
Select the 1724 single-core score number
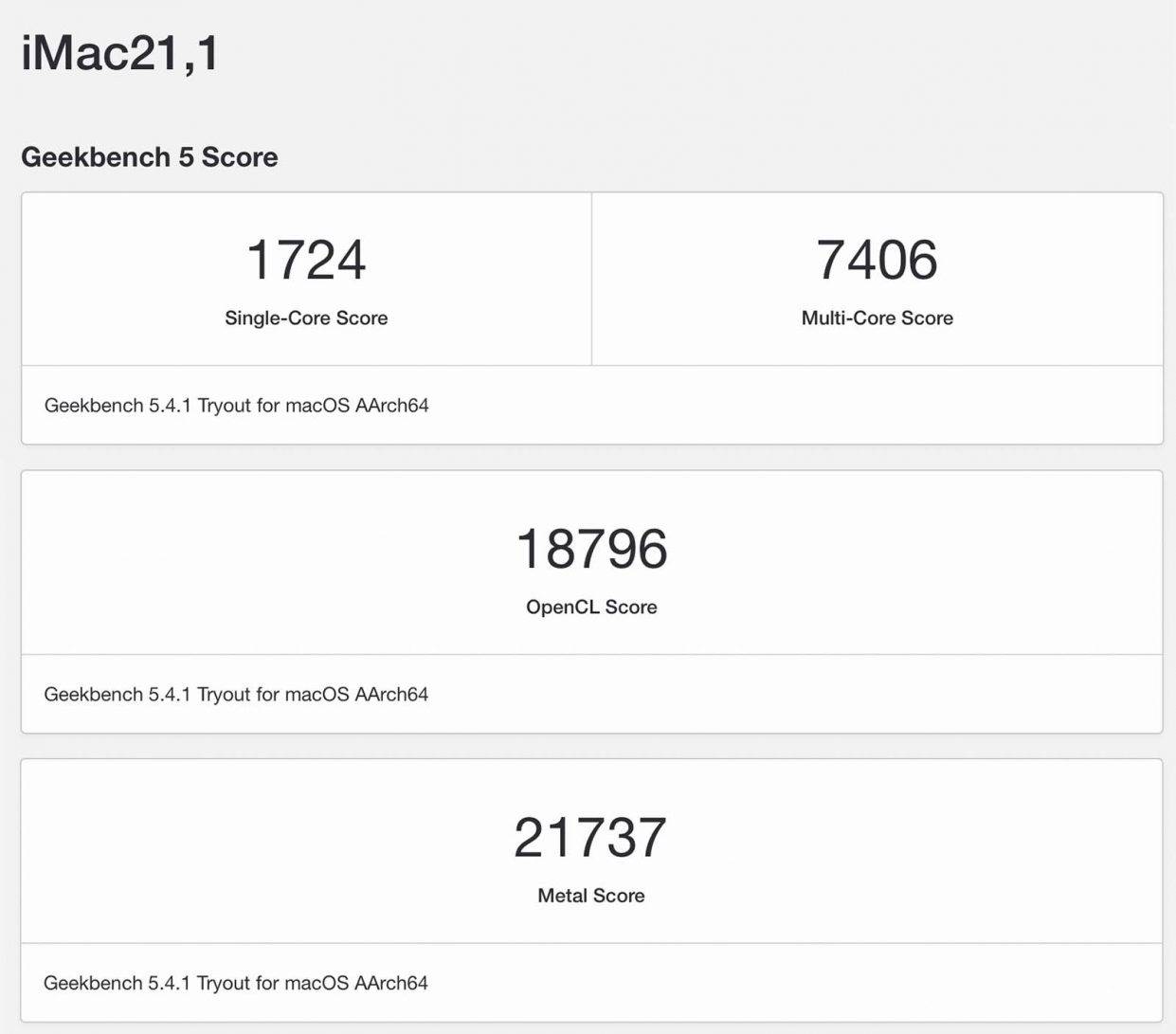pos(306,260)
